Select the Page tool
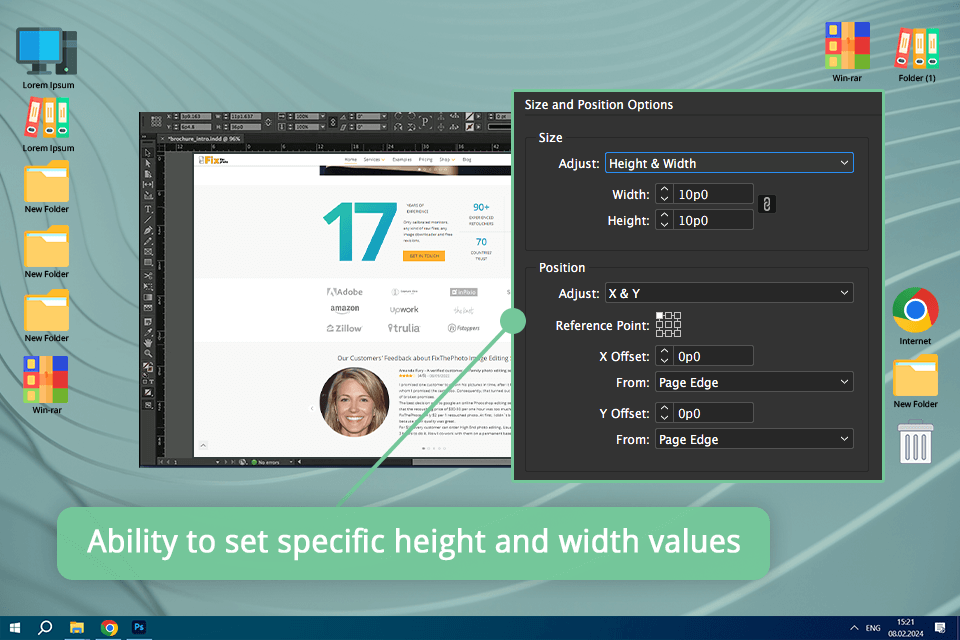The height and width of the screenshot is (640, 960). click(148, 174)
